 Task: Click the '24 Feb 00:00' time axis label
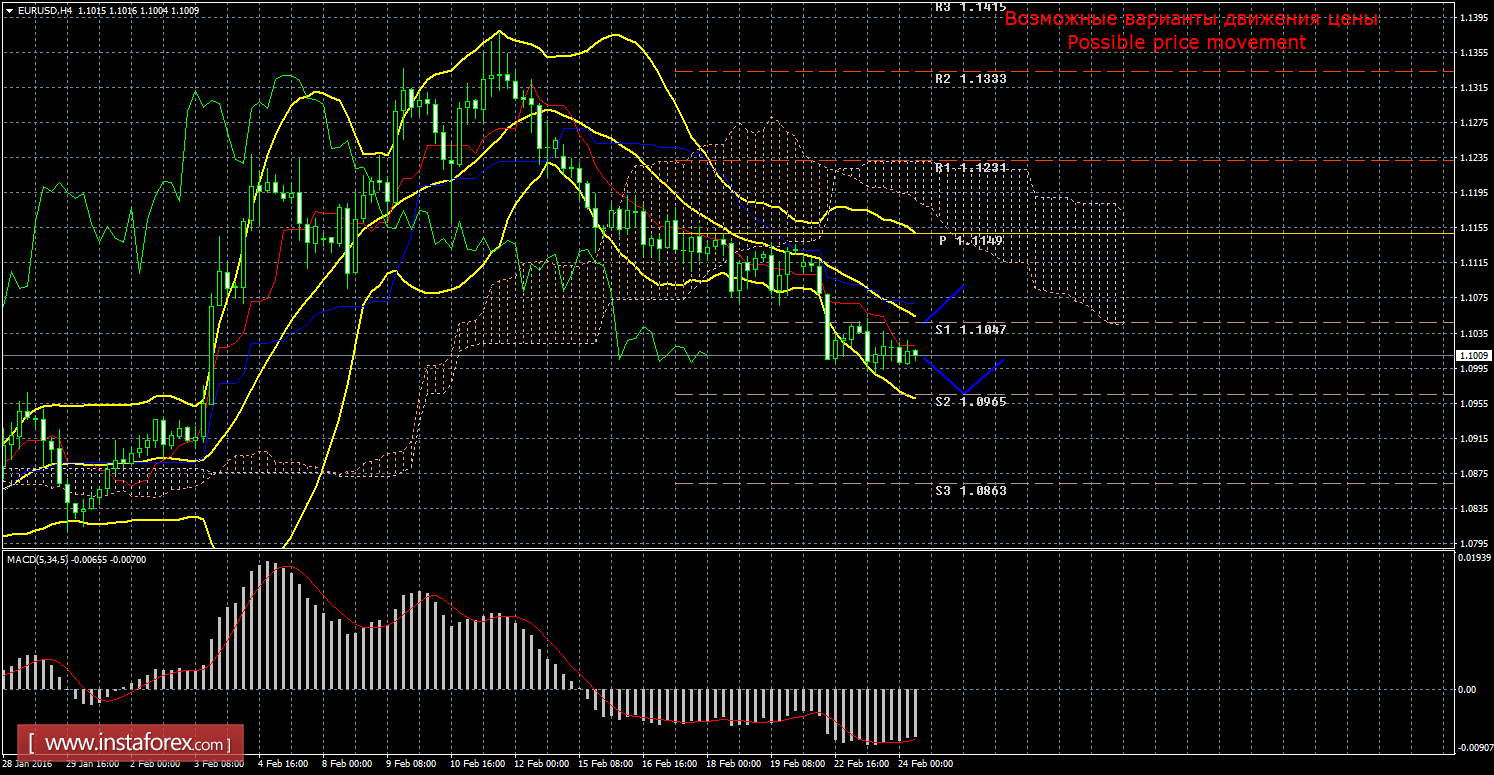click(927, 764)
